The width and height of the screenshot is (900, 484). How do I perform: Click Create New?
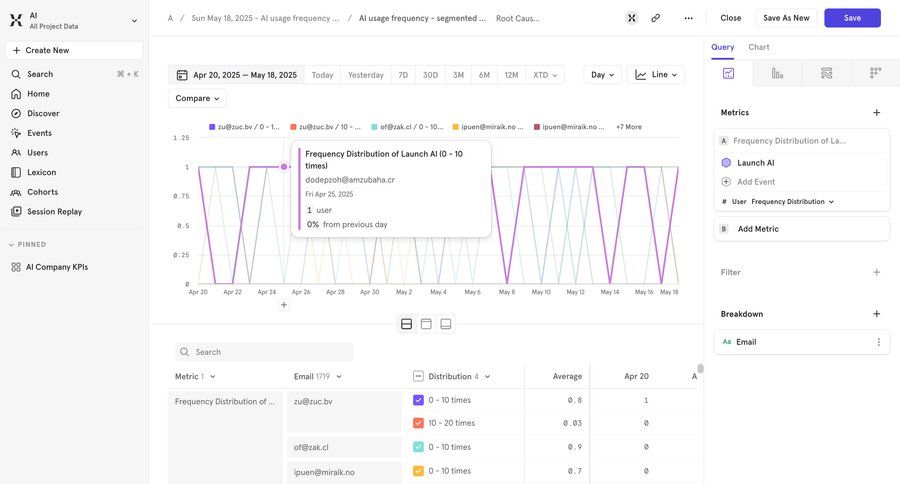74,51
